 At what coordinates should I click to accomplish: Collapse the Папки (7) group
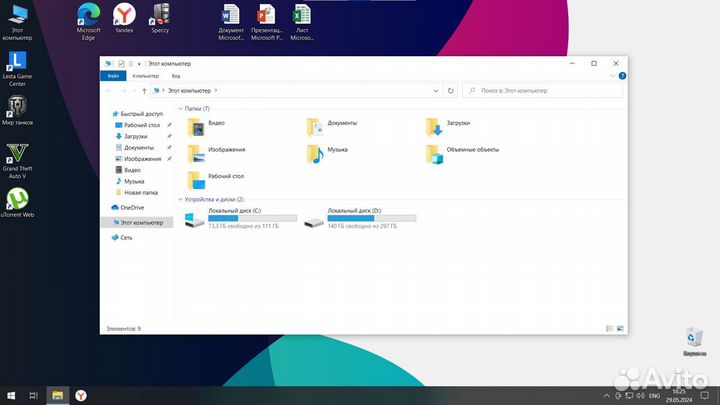[x=180, y=108]
